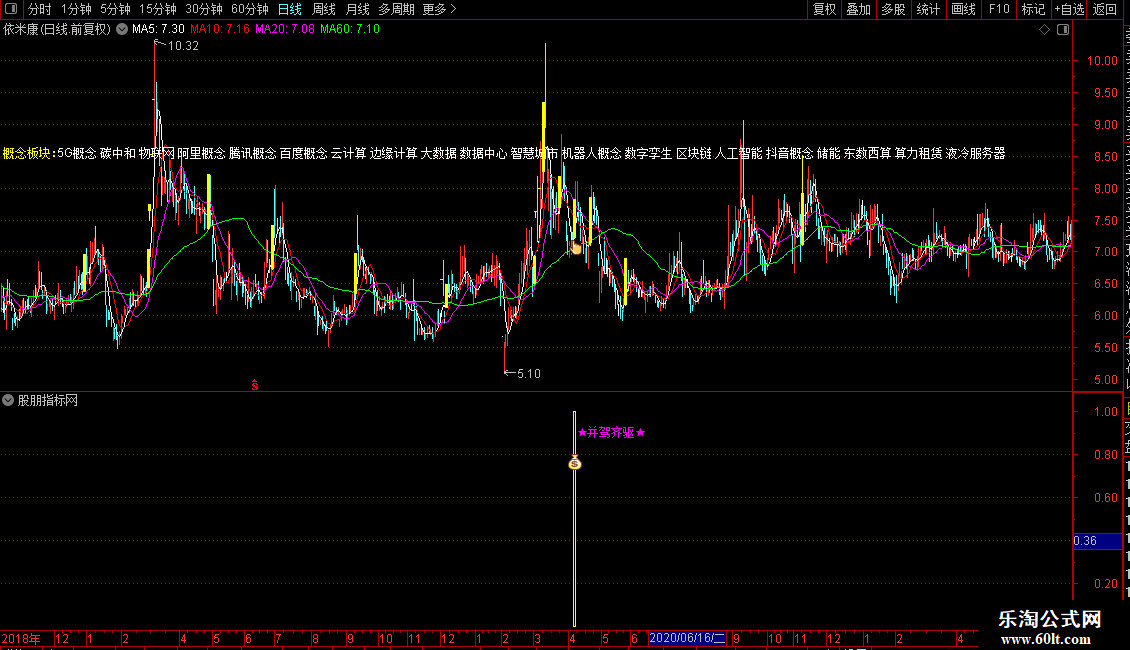Click the 数字孪生 concept sector

point(648,153)
